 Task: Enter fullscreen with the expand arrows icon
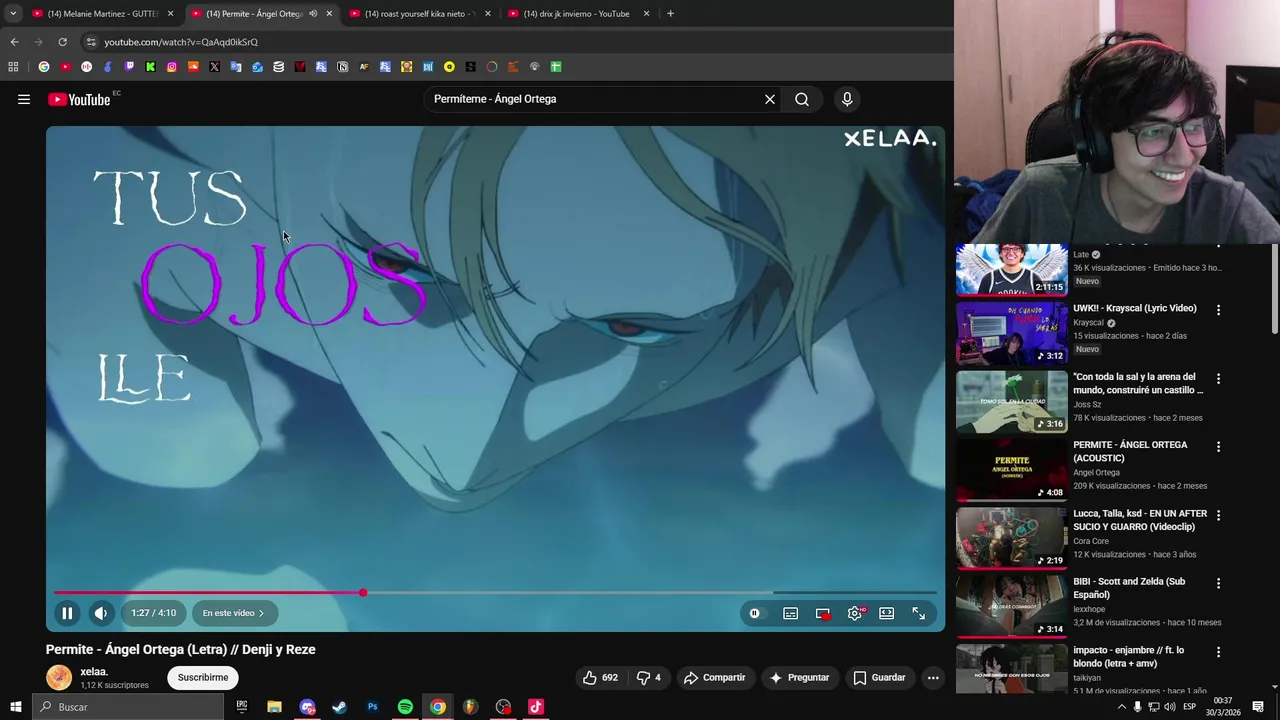(918, 613)
